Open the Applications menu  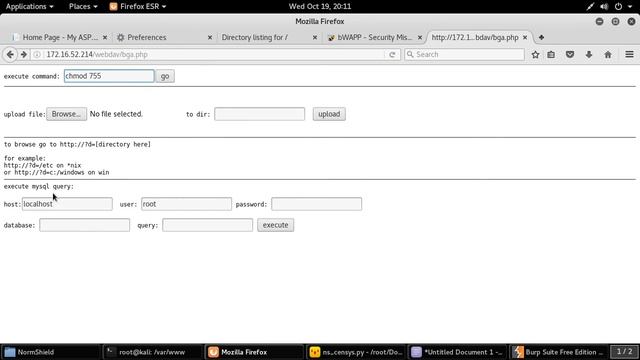coord(29,6)
